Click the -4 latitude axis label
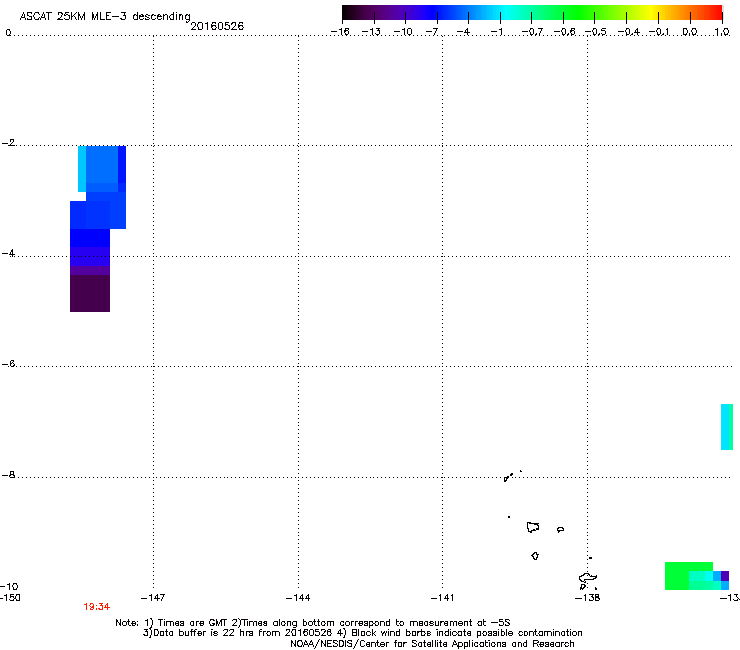The image size is (740, 650). pos(8,253)
